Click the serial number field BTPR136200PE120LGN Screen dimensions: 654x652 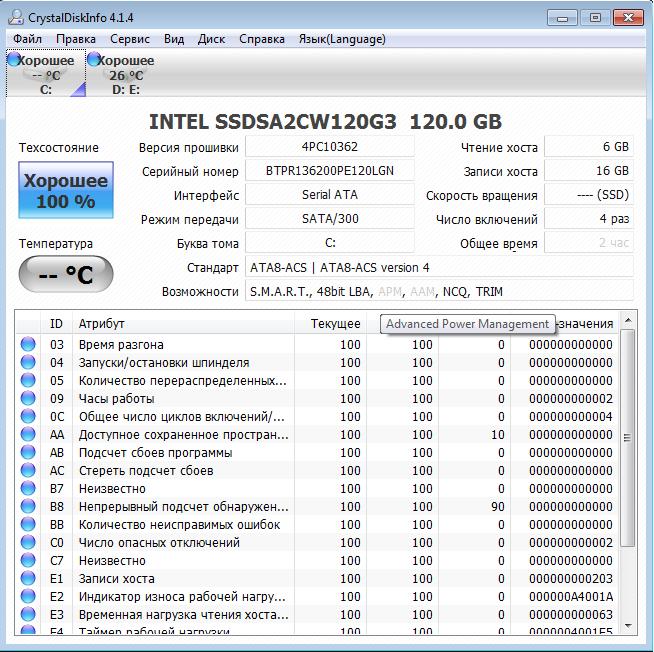point(330,171)
